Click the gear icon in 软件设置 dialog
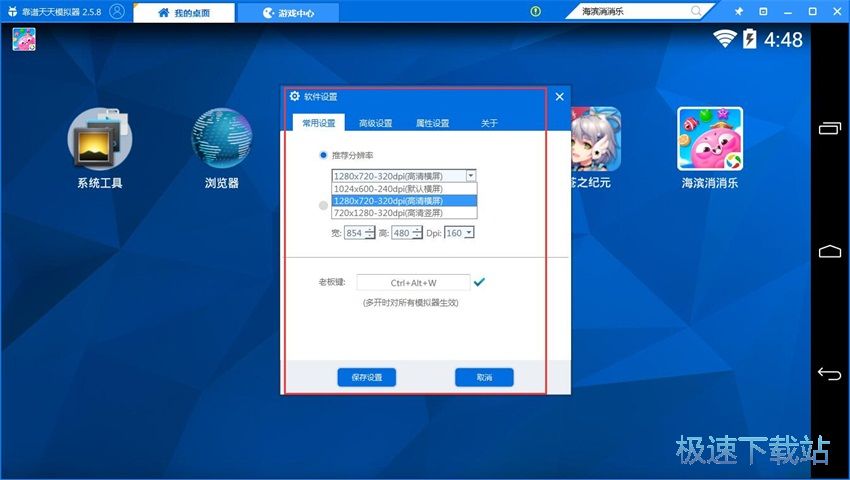Image resolution: width=850 pixels, height=480 pixels. click(x=294, y=96)
